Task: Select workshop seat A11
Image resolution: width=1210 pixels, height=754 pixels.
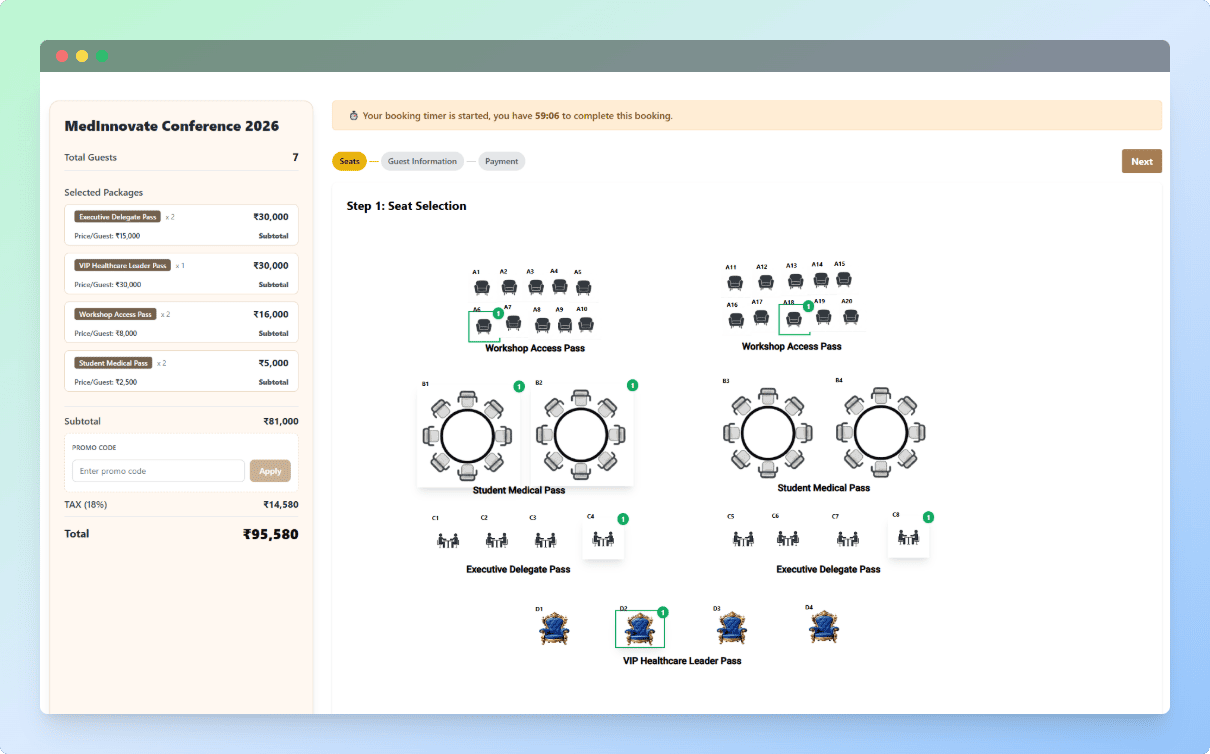Action: coord(735,283)
